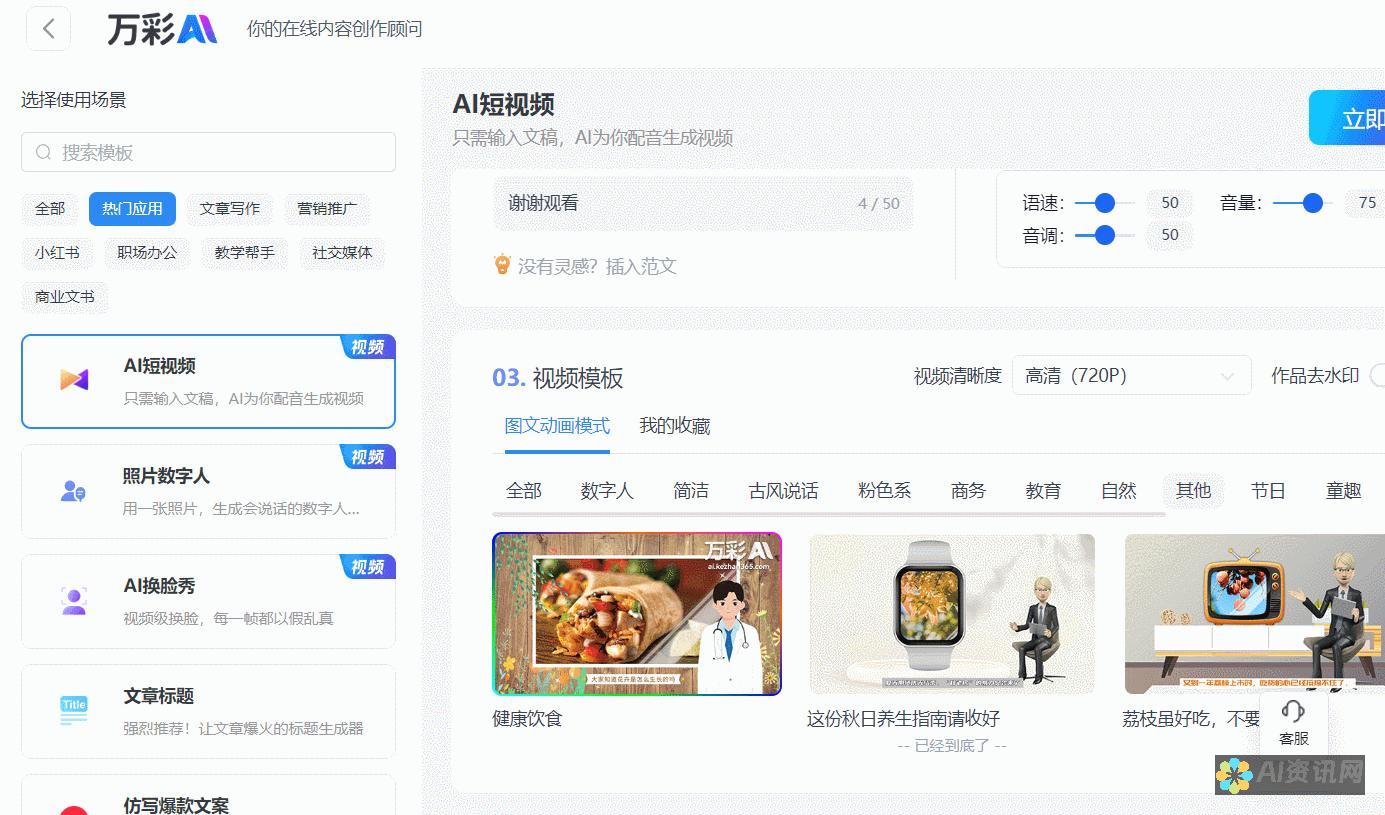Click the 音量 value box 75
This screenshot has width=1385, height=815.
1367,203
